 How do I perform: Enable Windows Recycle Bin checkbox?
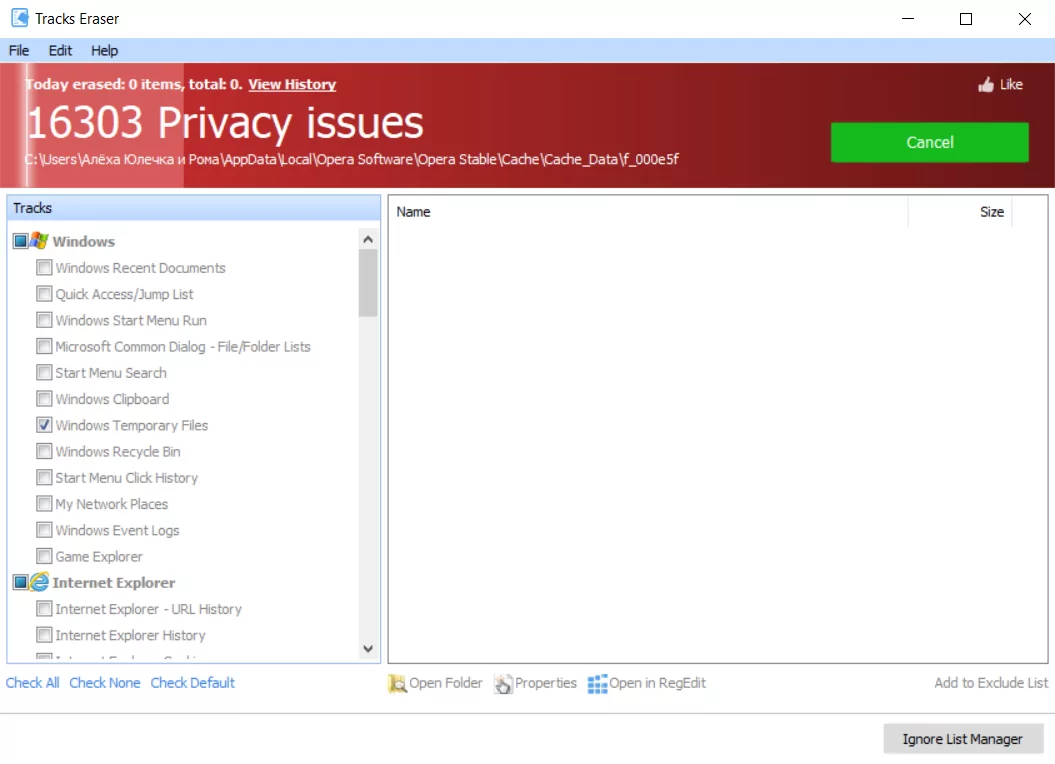(44, 451)
